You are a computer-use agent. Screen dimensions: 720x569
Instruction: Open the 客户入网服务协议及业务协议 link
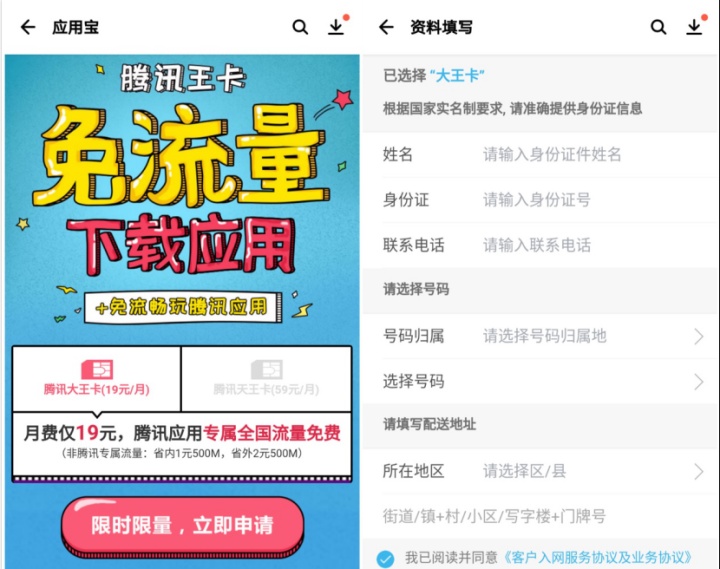597,558
